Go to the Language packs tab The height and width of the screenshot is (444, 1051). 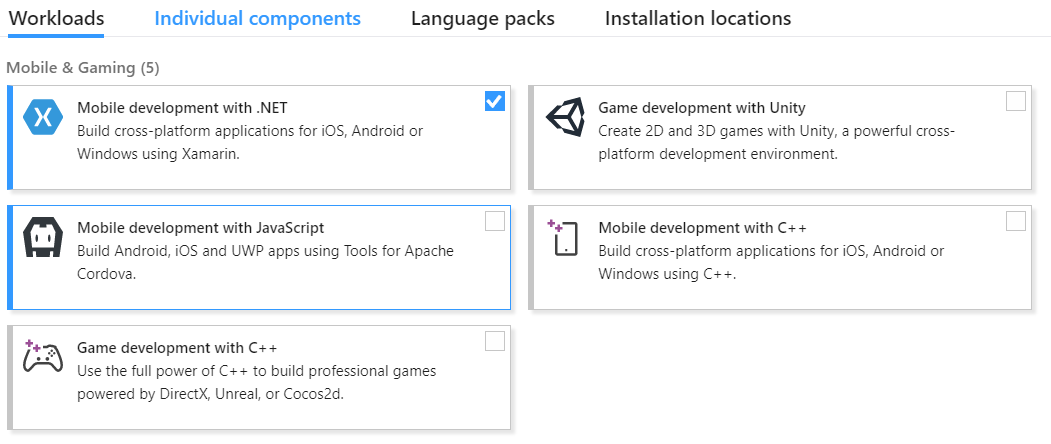pyautogui.click(x=483, y=18)
